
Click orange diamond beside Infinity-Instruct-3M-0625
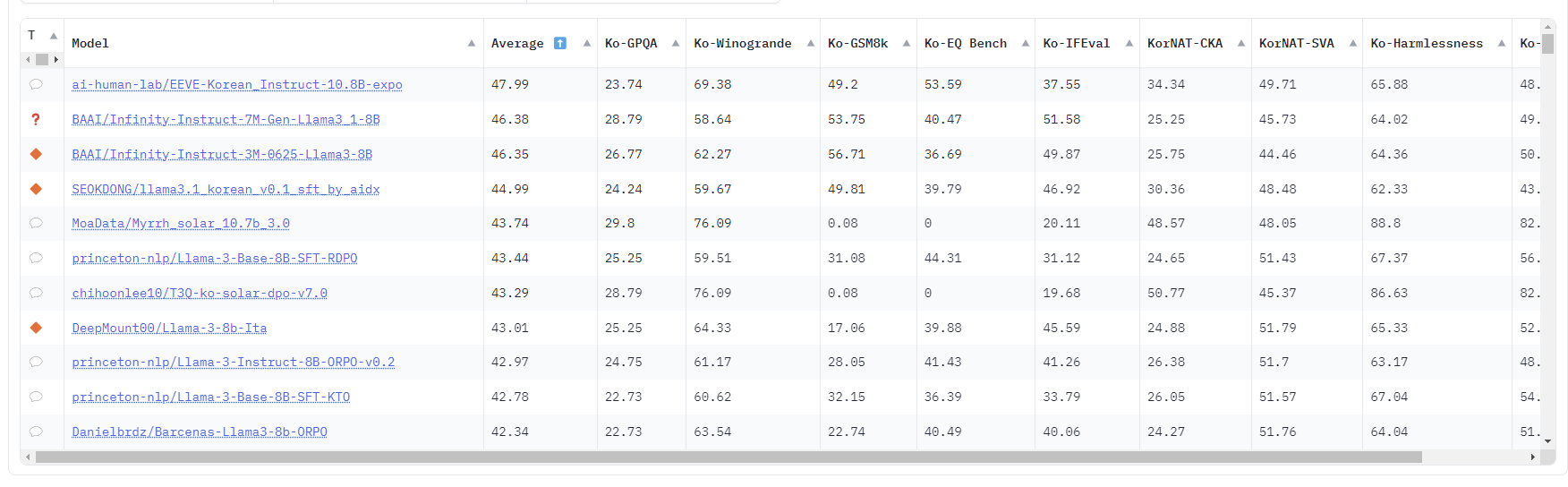36,154
